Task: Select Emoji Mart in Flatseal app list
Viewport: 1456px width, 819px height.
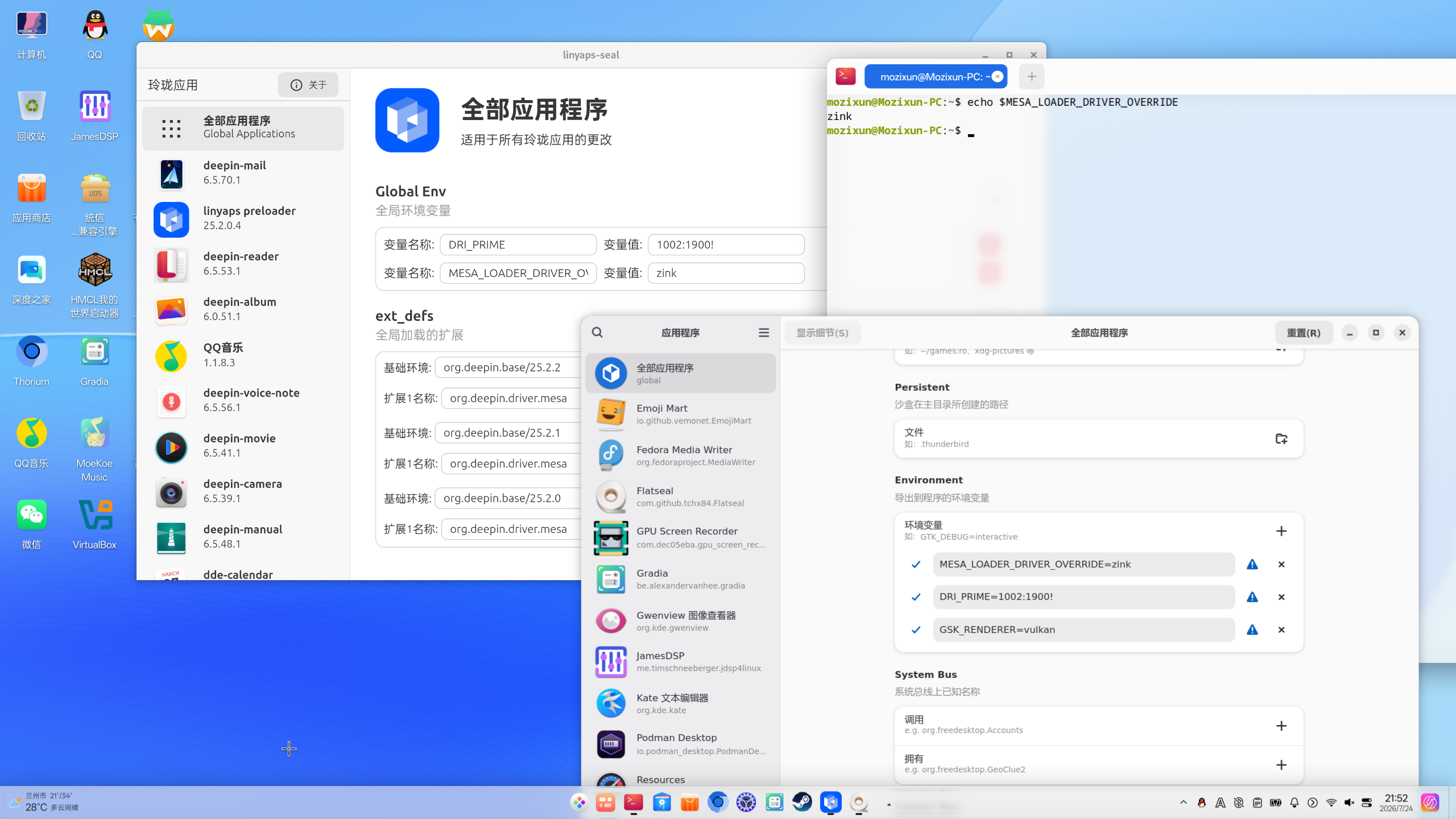Action: click(680, 414)
